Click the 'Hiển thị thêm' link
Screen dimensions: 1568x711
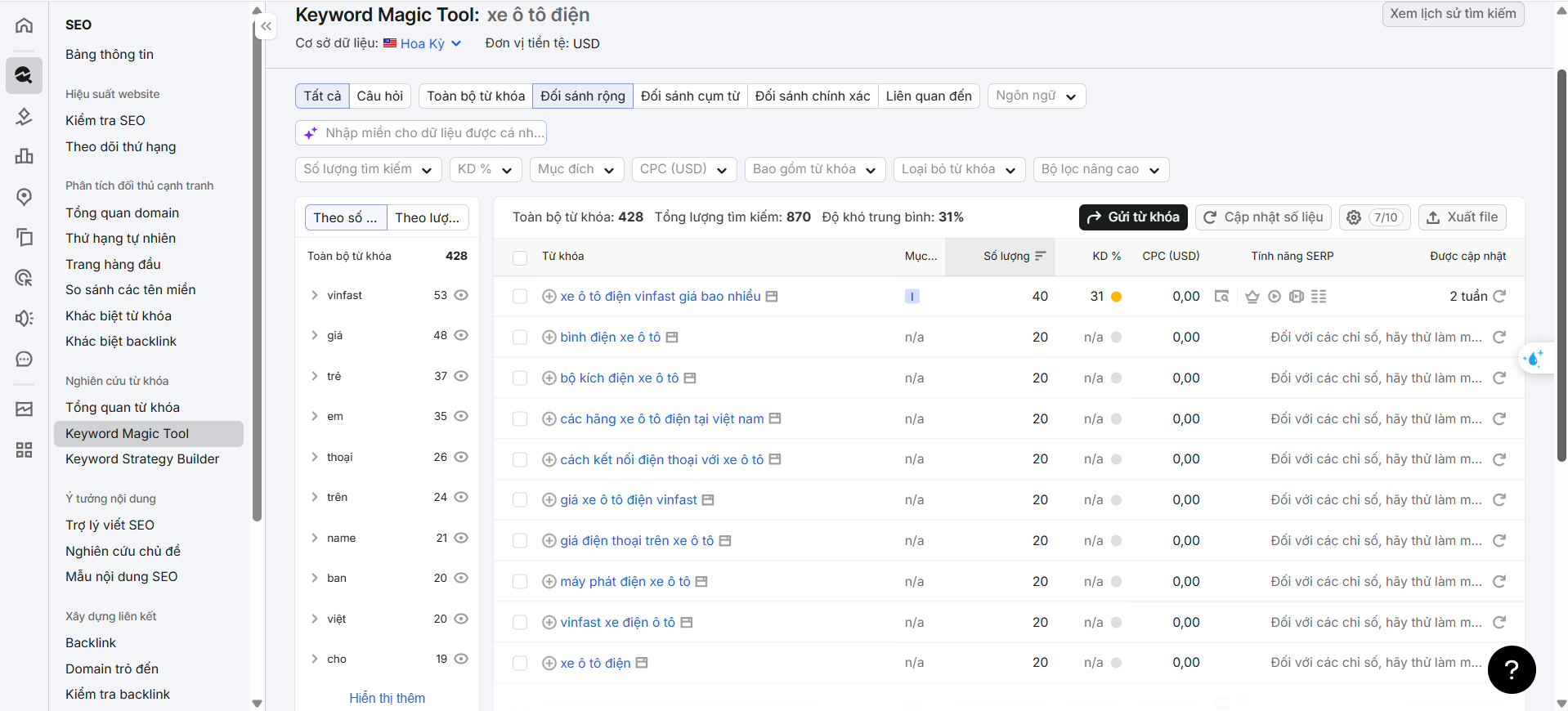click(x=387, y=698)
